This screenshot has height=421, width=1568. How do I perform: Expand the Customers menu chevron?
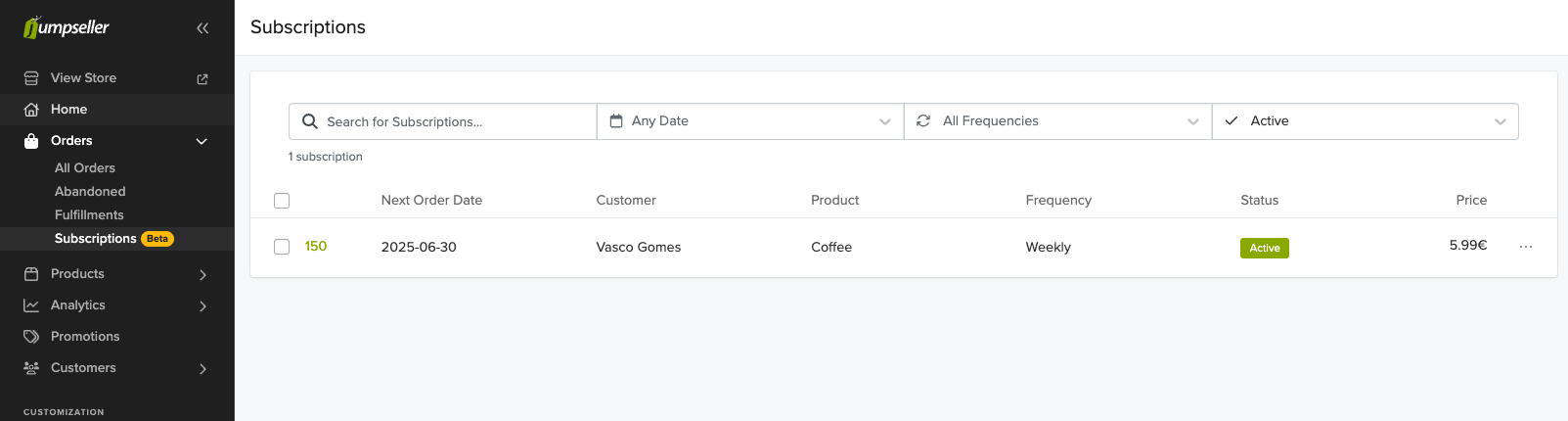click(x=202, y=369)
